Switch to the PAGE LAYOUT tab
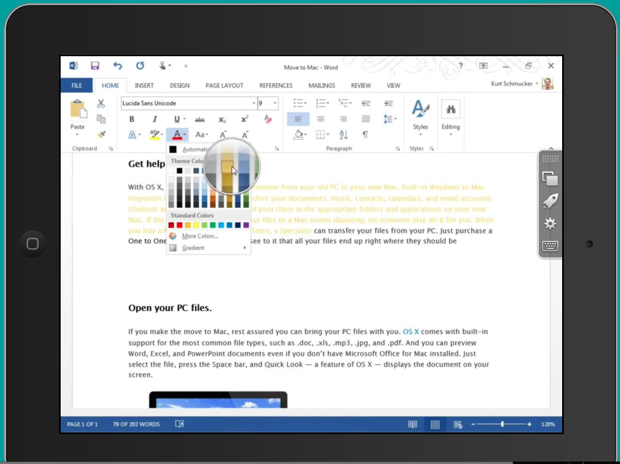Image resolution: width=620 pixels, height=464 pixels. click(x=224, y=85)
